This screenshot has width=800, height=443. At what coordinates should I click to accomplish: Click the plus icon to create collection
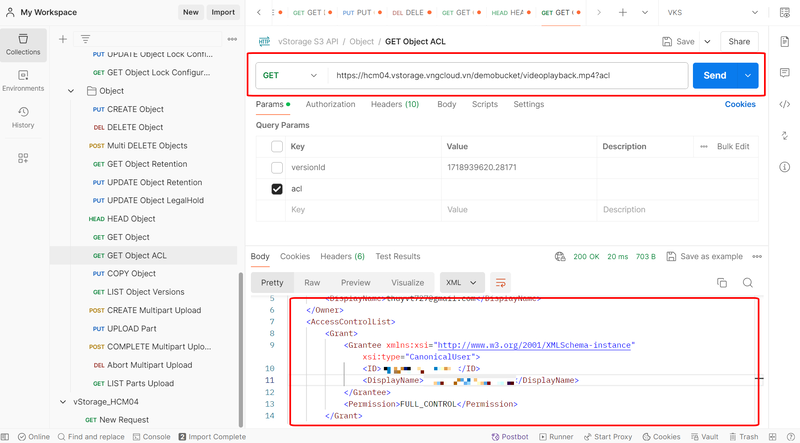pyautogui.click(x=63, y=39)
